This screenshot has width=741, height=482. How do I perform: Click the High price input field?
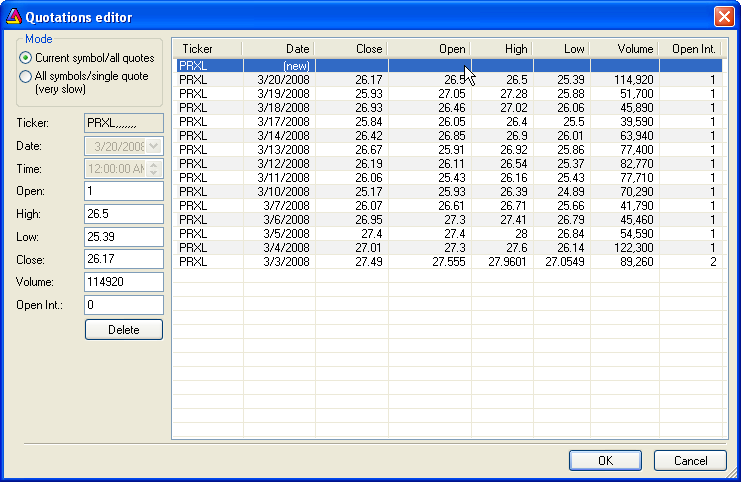pos(123,214)
